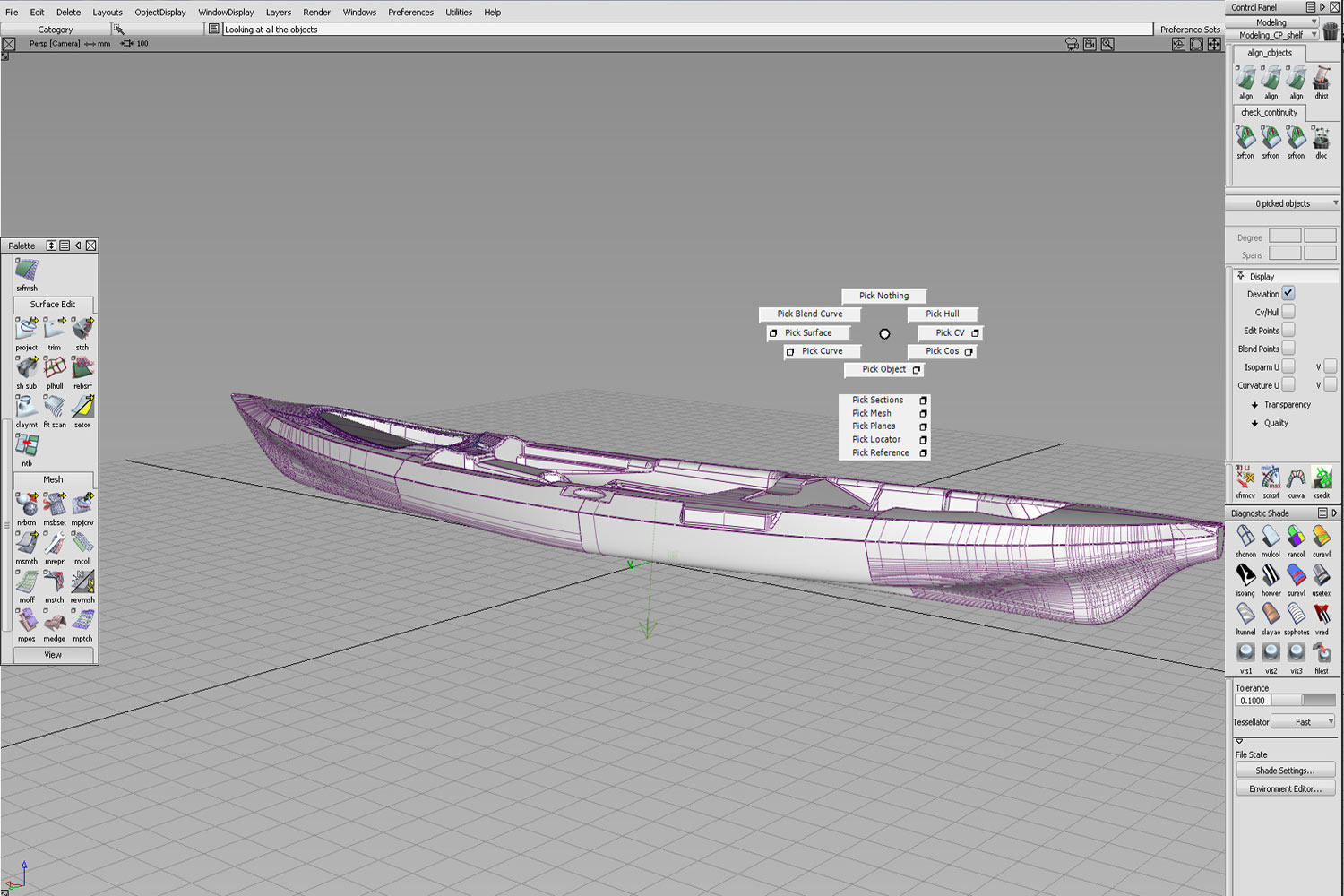The image size is (1344, 896).
Task: Apply the rancol random color shade
Action: (1296, 537)
